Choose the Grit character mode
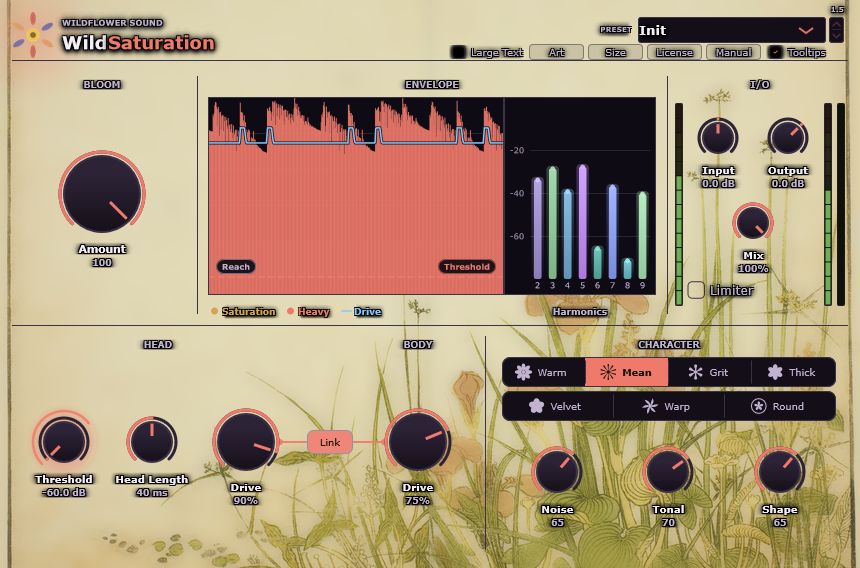Viewport: 860px width, 568px height. pyautogui.click(x=710, y=372)
